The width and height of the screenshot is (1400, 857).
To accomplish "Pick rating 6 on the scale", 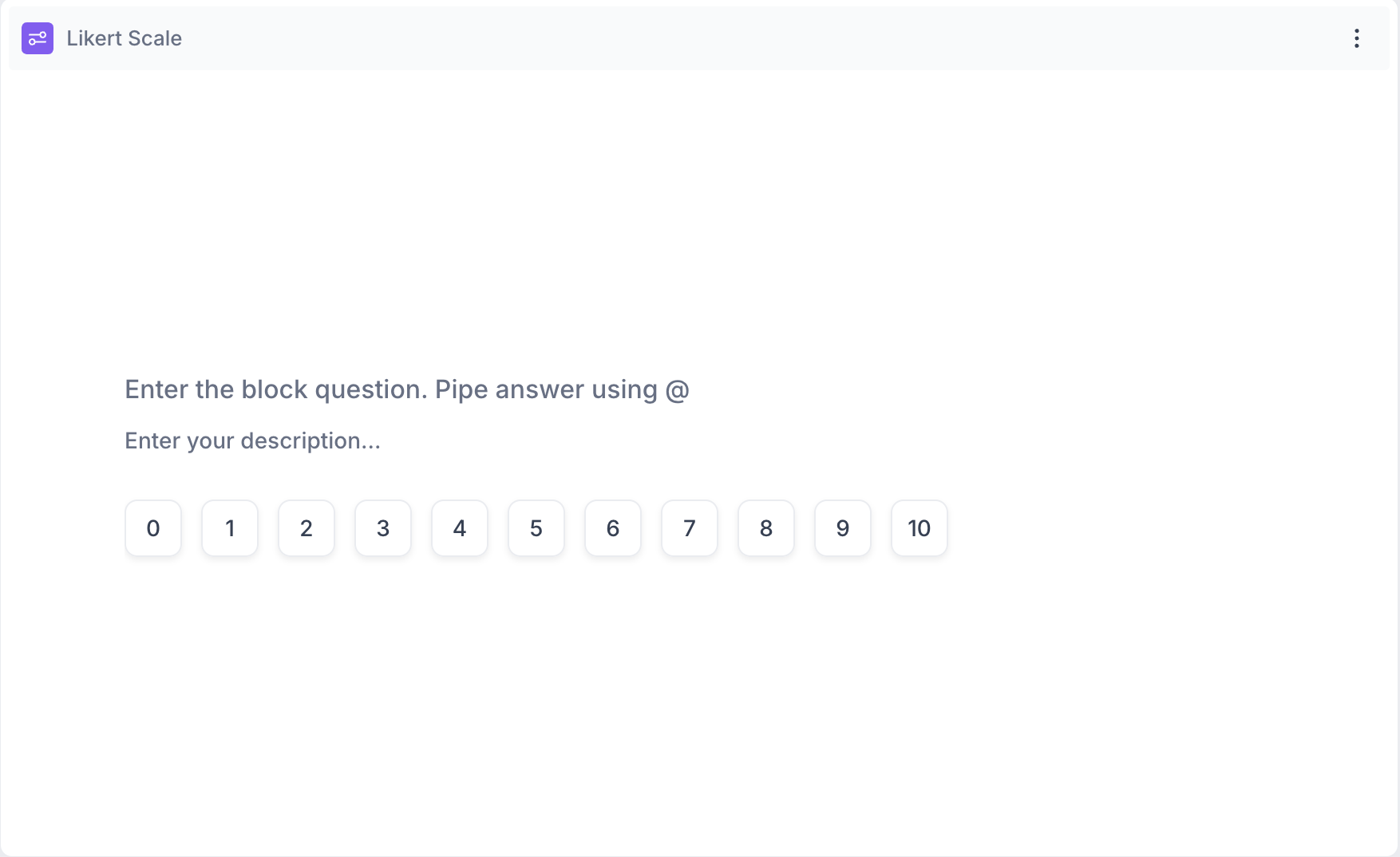I will [613, 528].
